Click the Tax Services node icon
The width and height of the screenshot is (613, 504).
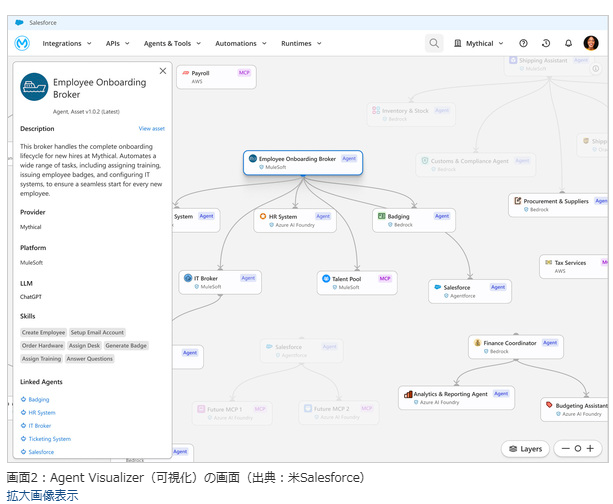548,262
